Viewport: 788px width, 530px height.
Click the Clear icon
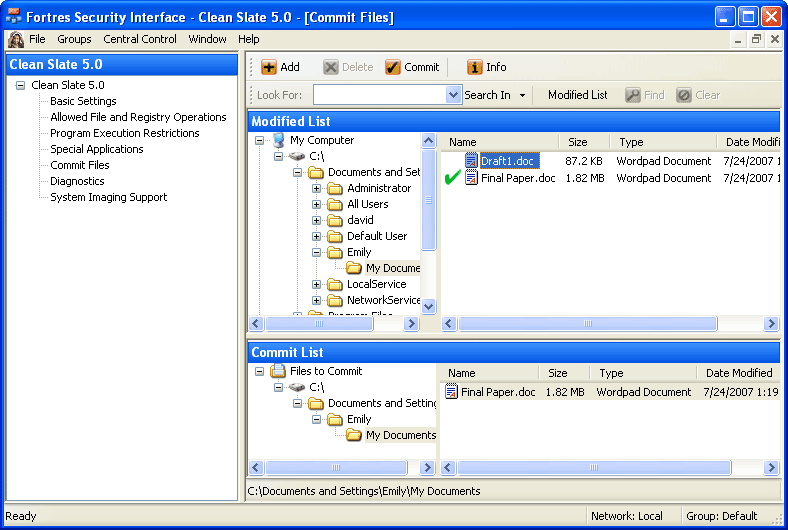[684, 95]
